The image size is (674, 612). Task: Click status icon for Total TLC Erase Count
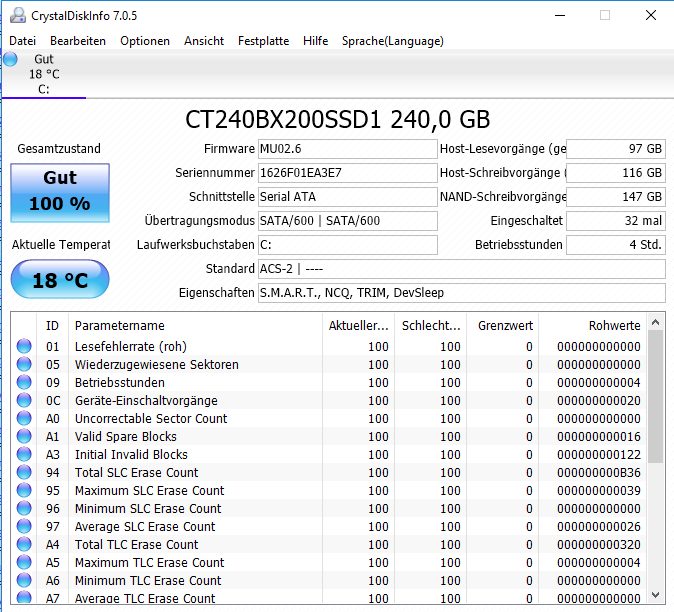coord(24,545)
